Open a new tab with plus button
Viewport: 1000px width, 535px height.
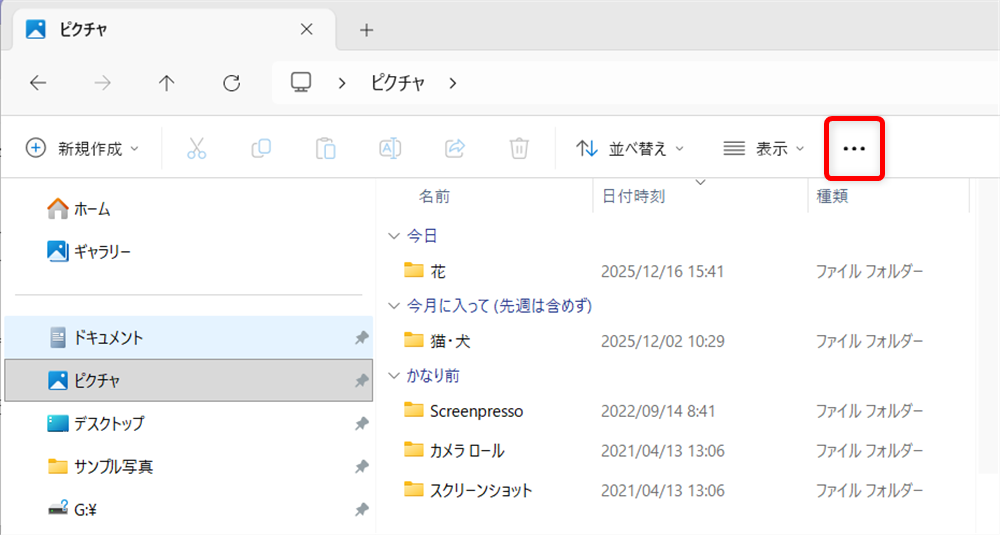[x=367, y=30]
